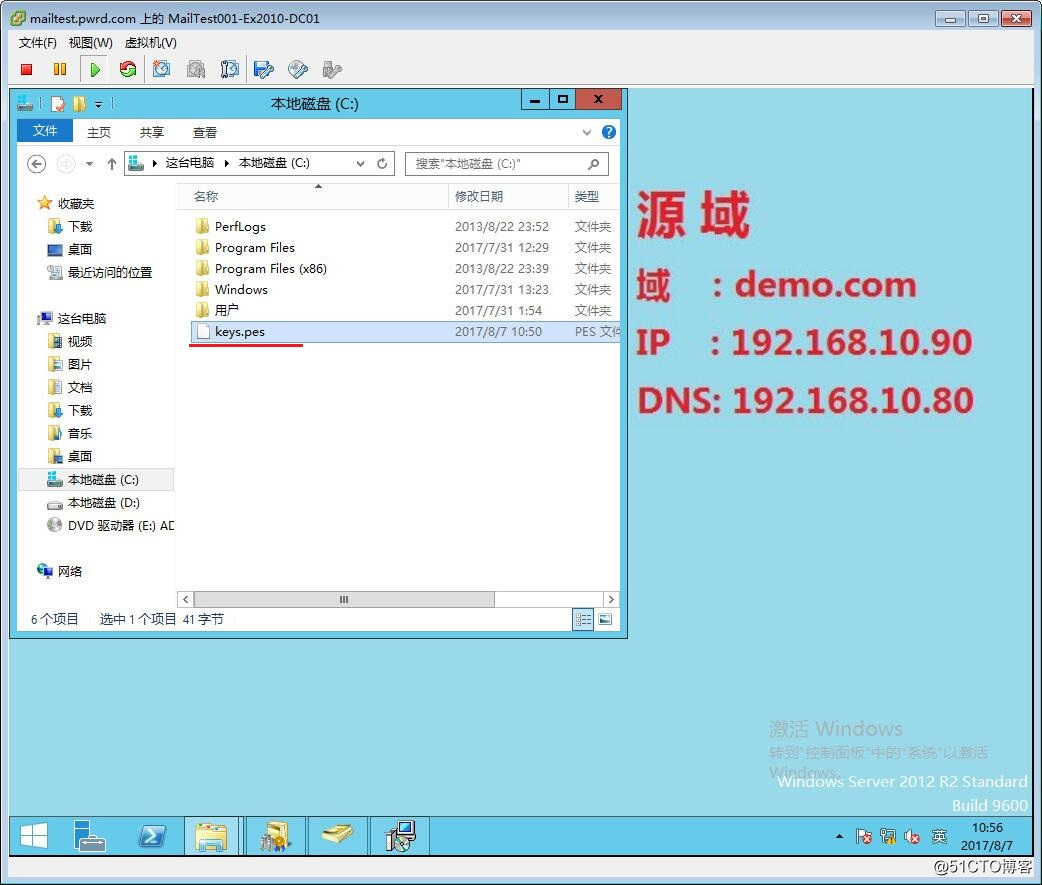Expand the address bar history dropdown
The width and height of the screenshot is (1042, 885).
(360, 163)
